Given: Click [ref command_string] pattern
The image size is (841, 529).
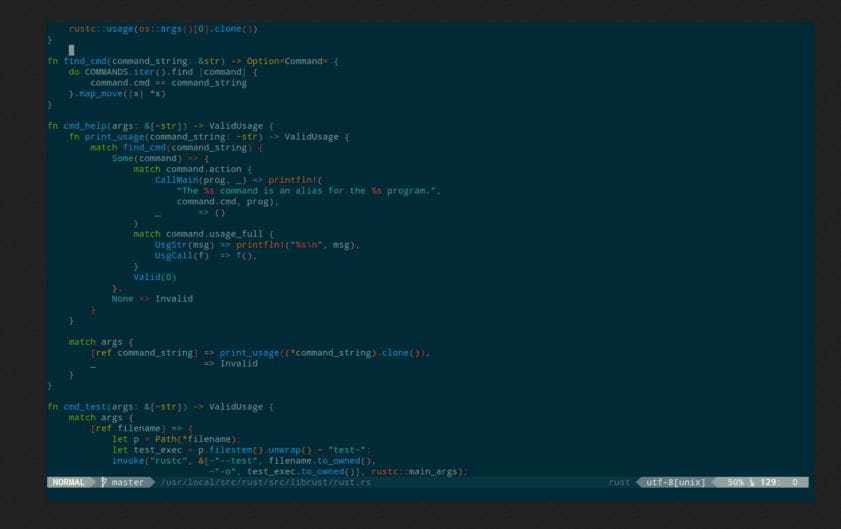Looking at the screenshot, I should pos(144,353).
